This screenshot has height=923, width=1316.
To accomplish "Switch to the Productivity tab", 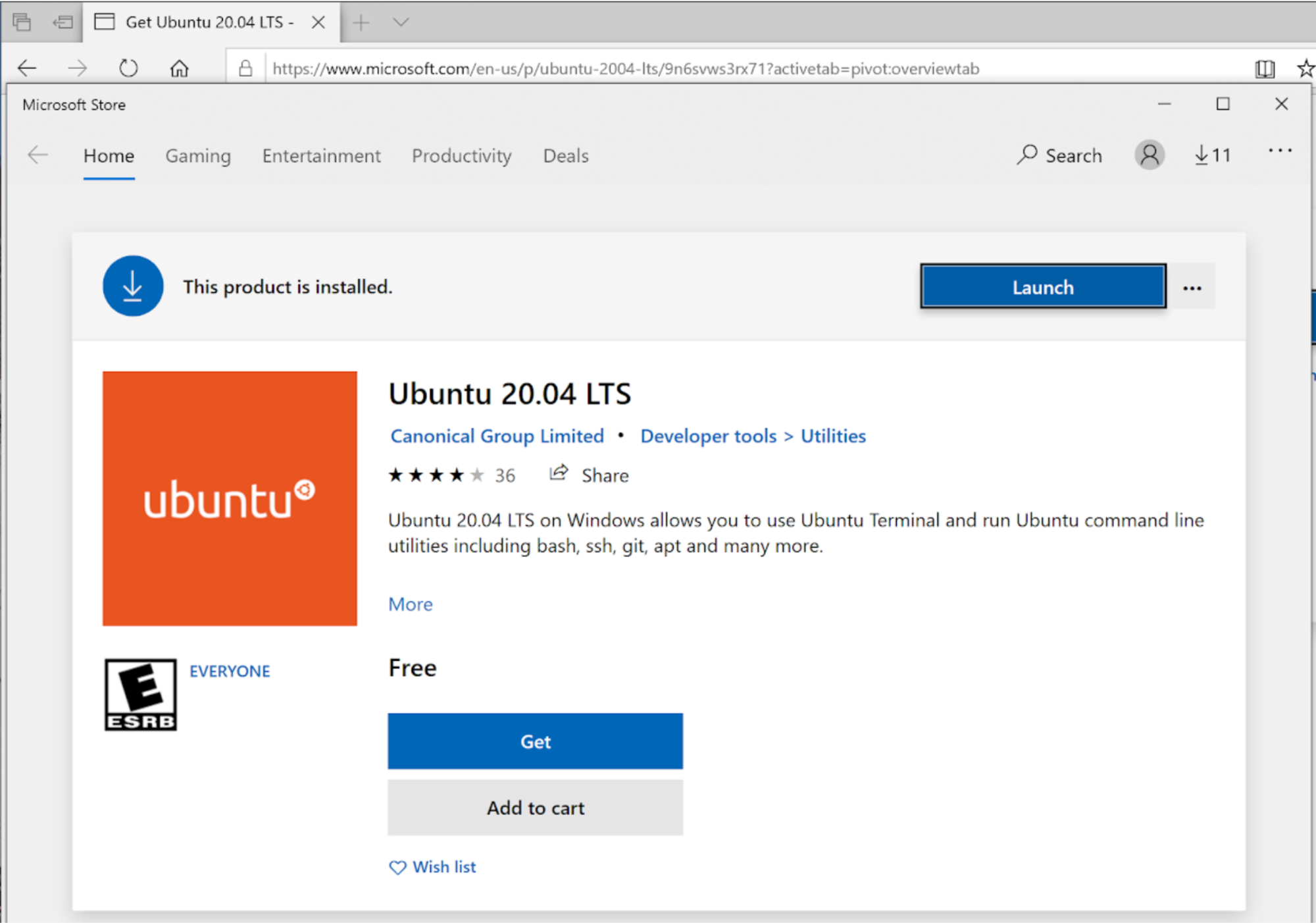I will coord(461,156).
